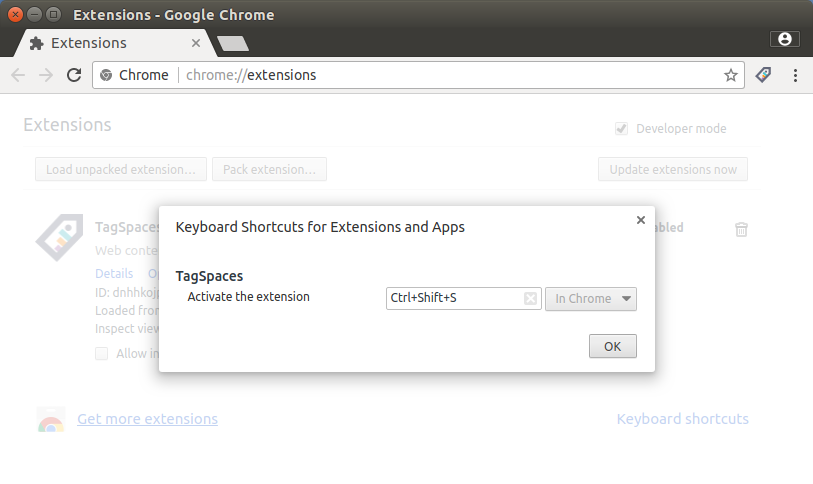Toggle the Developer mode checkbox

click(x=621, y=129)
